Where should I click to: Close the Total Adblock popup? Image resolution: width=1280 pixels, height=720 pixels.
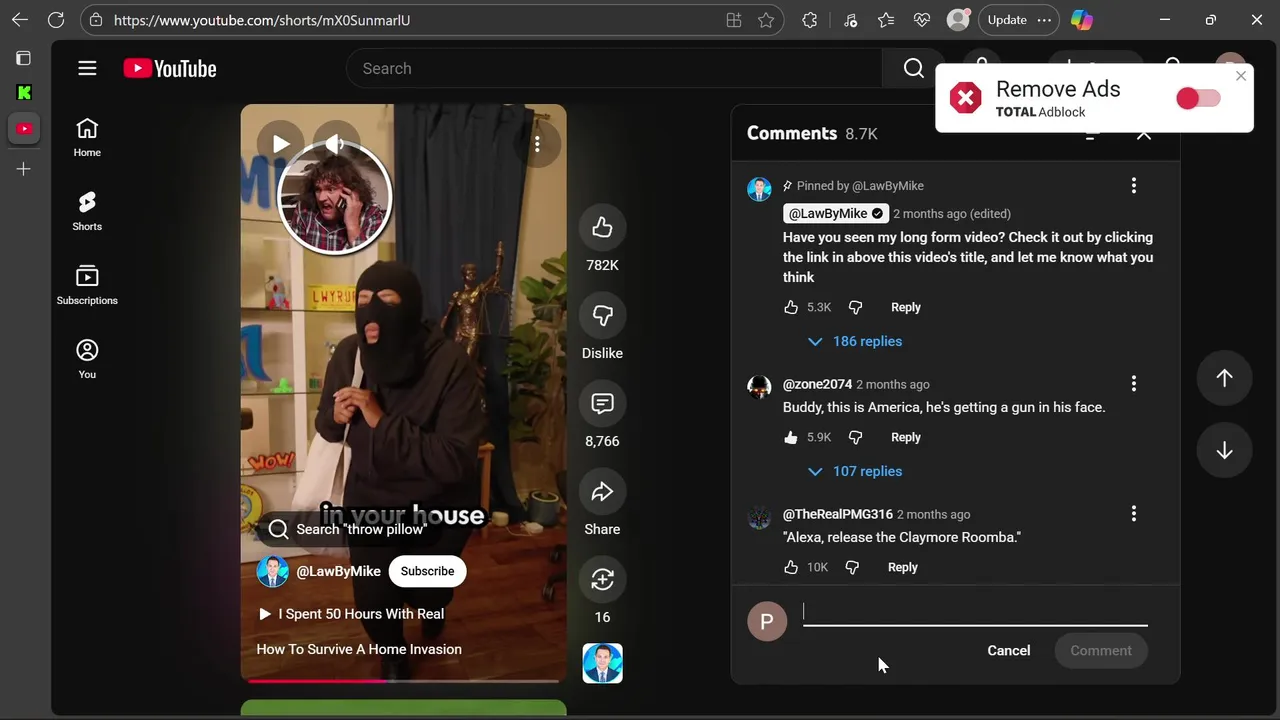tap(1241, 76)
